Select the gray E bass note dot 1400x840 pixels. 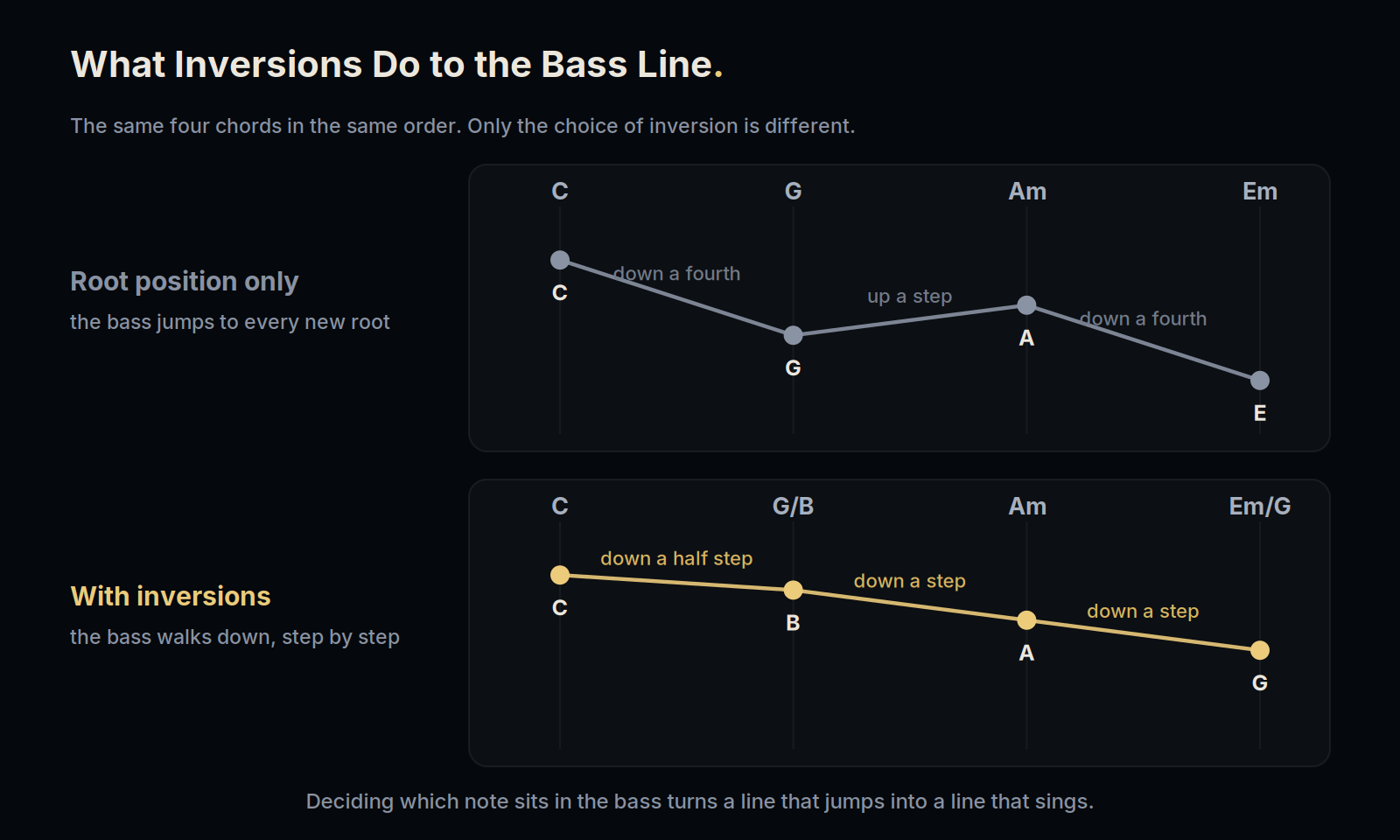click(1259, 381)
